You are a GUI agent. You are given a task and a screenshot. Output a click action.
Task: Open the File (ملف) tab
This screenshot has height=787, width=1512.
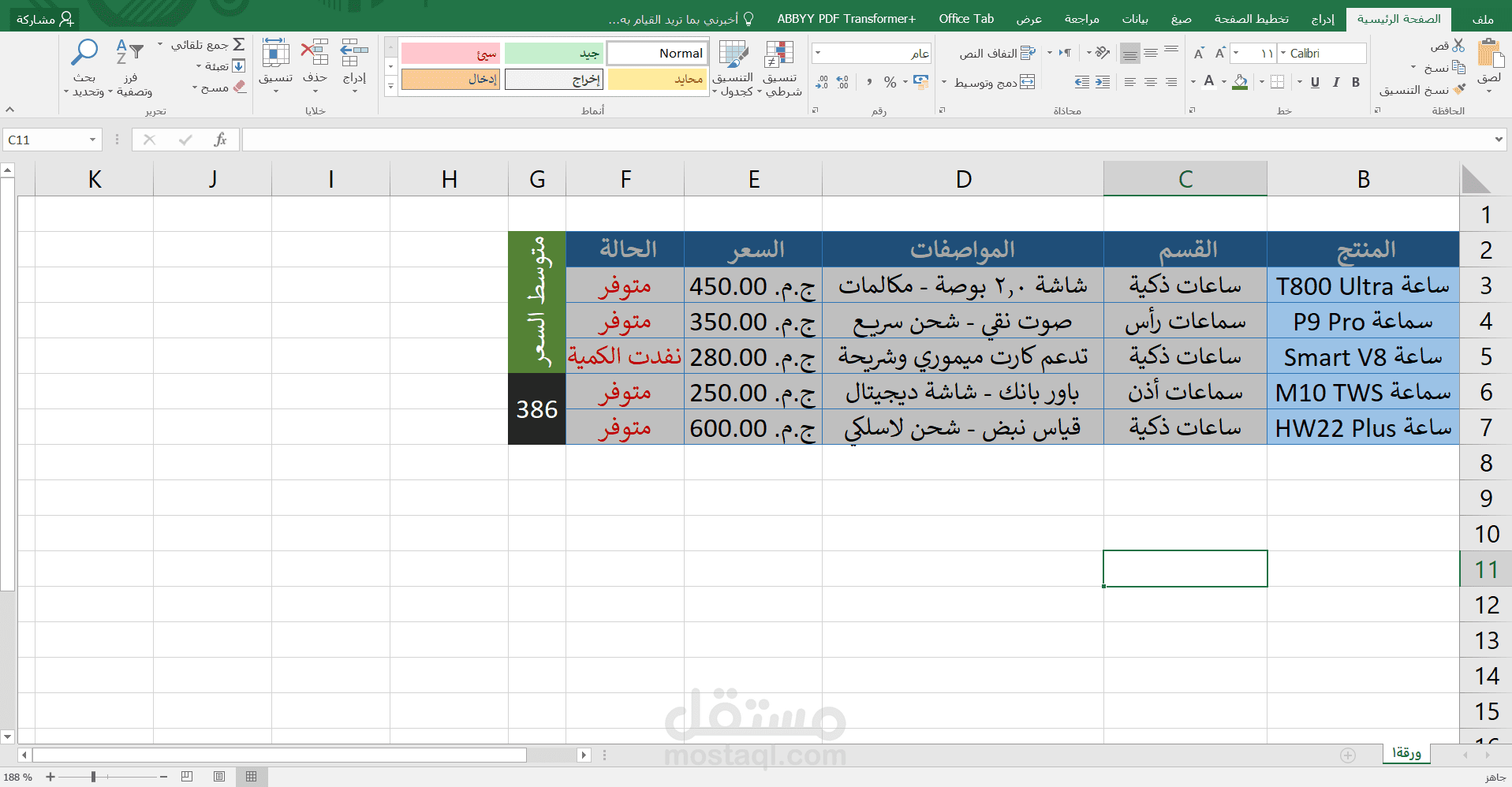pos(1483,19)
